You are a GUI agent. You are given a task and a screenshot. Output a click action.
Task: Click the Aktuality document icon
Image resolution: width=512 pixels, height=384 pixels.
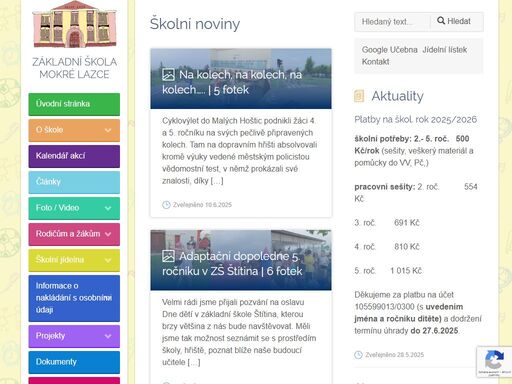point(359,96)
